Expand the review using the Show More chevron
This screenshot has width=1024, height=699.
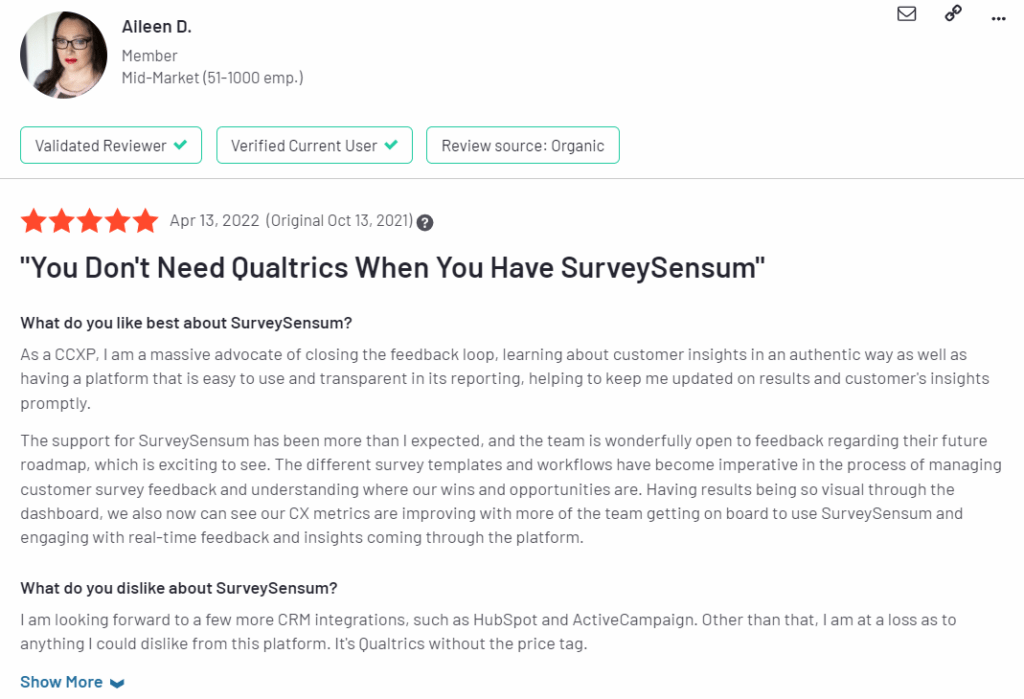117,682
